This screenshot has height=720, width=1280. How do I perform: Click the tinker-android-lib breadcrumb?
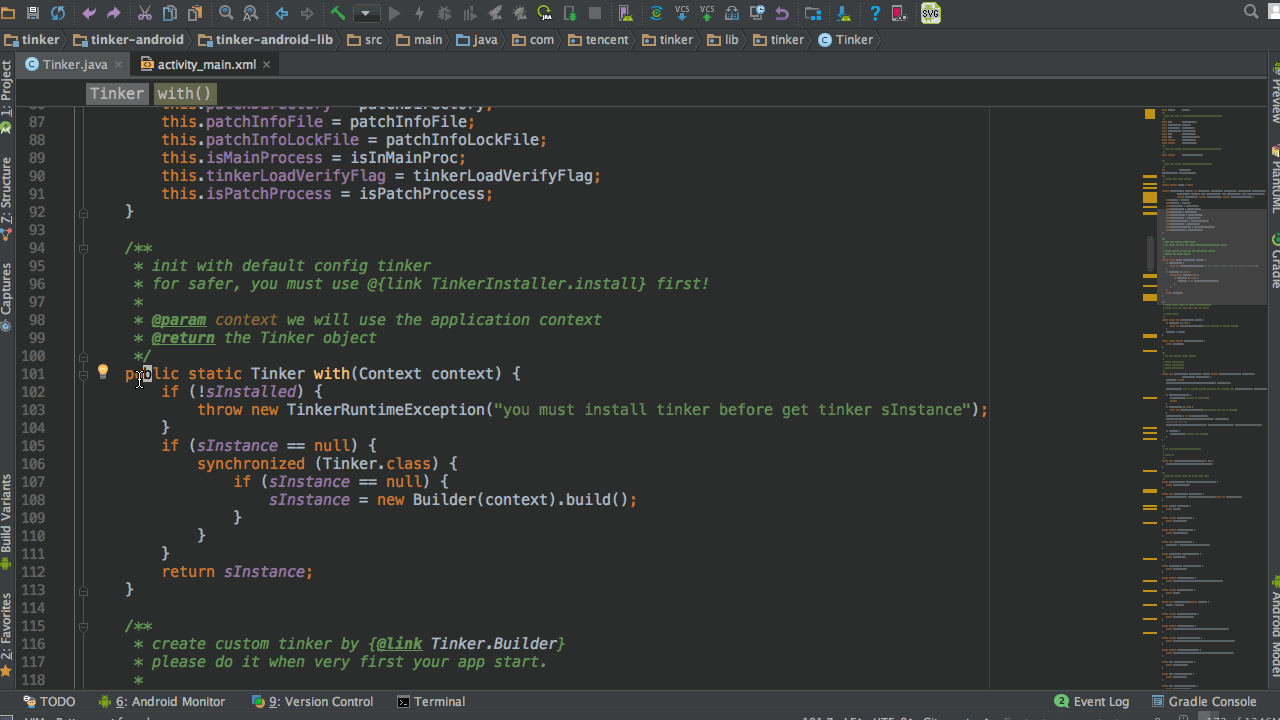coord(265,40)
